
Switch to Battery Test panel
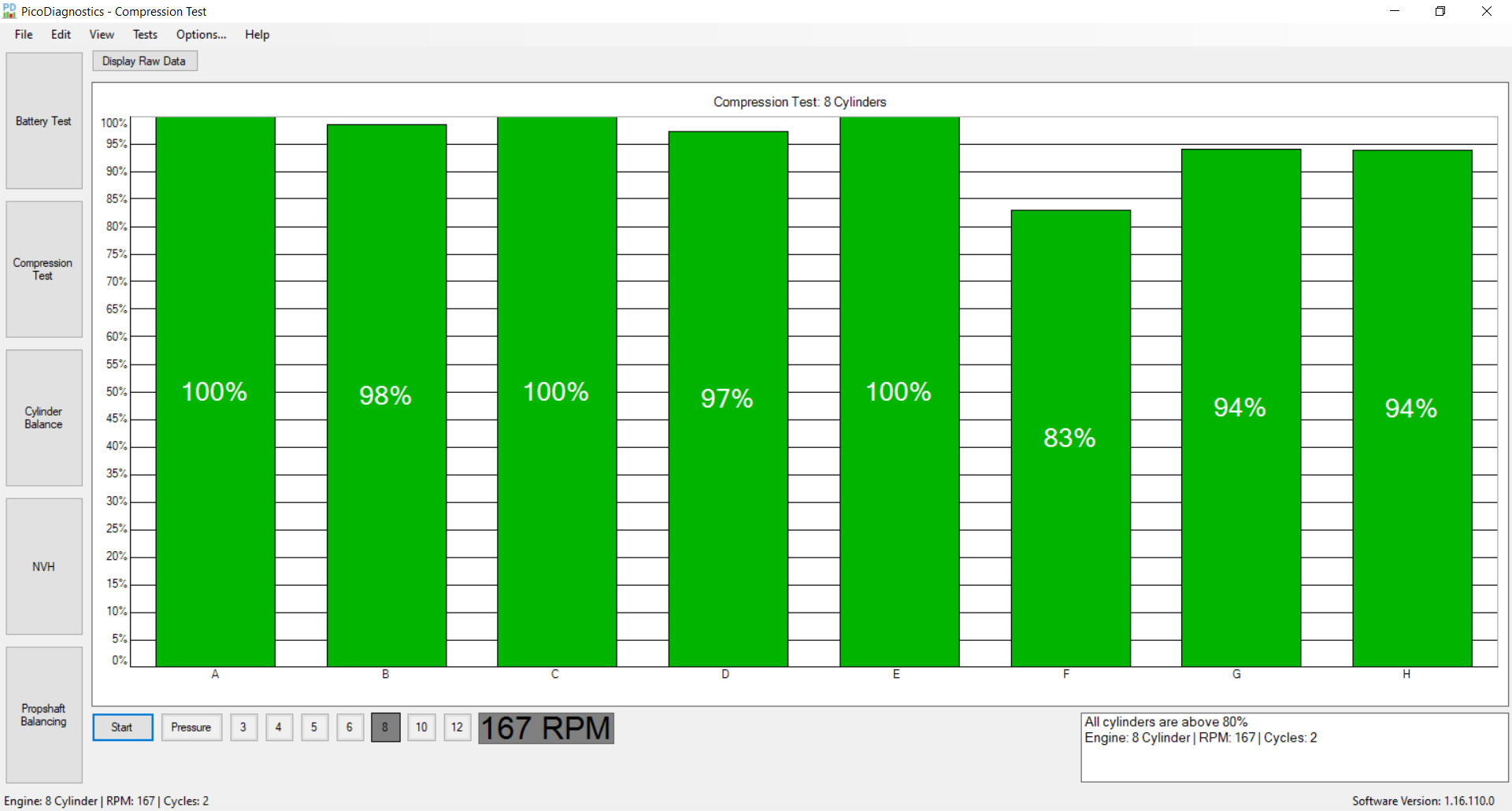pyautogui.click(x=44, y=120)
